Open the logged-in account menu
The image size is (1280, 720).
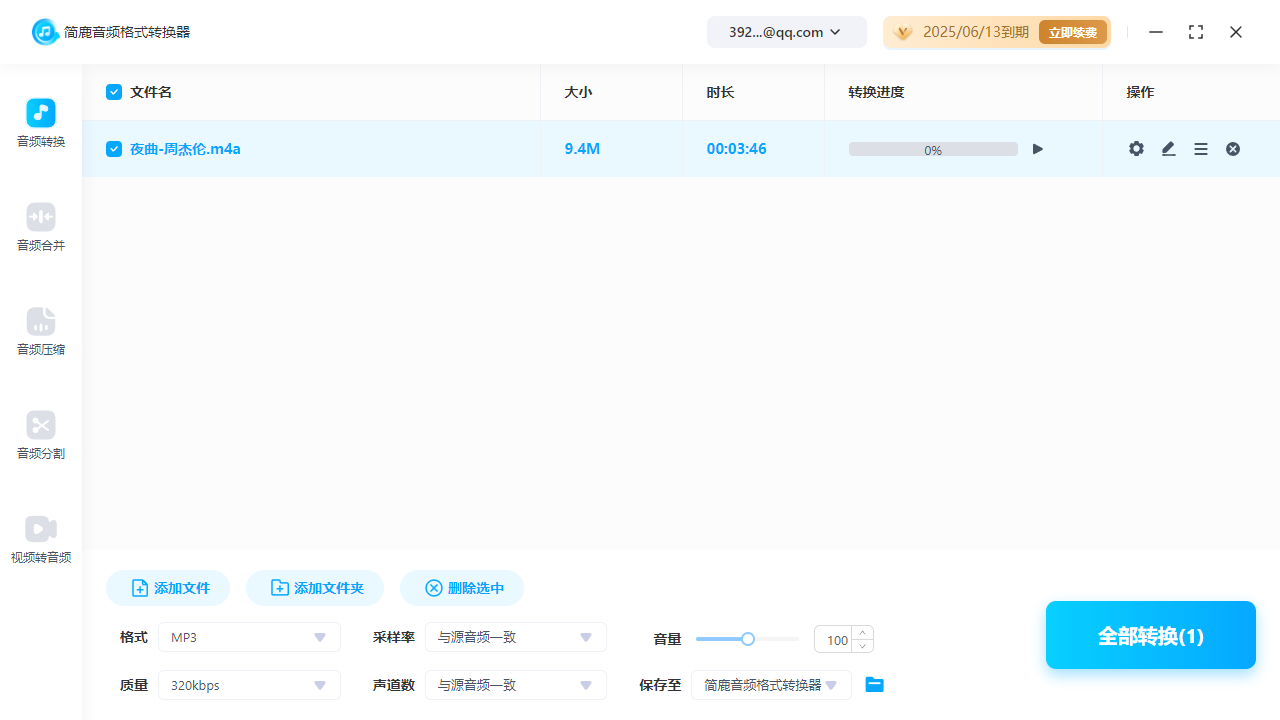click(786, 31)
